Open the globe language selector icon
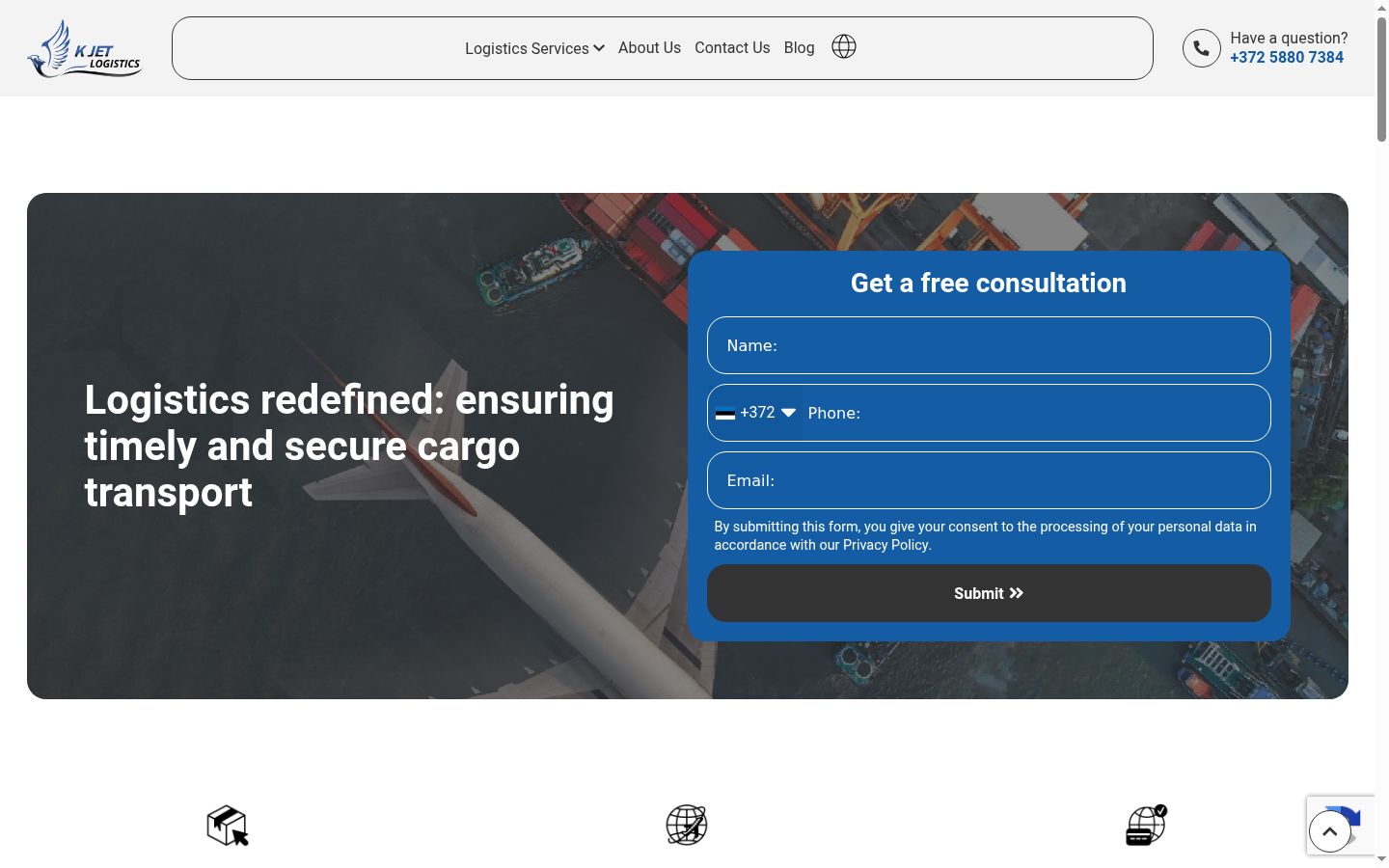This screenshot has width=1389, height=868. coord(844,46)
